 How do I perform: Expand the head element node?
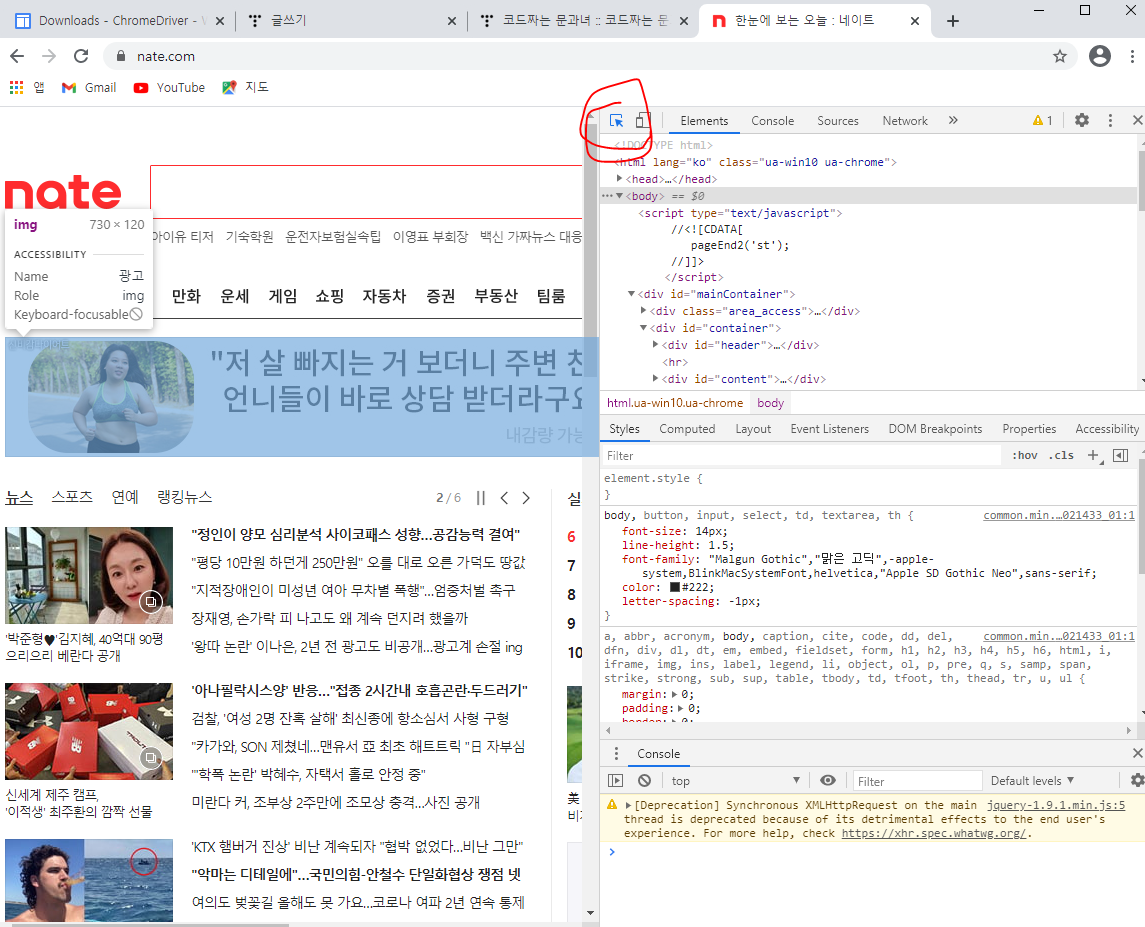click(619, 178)
